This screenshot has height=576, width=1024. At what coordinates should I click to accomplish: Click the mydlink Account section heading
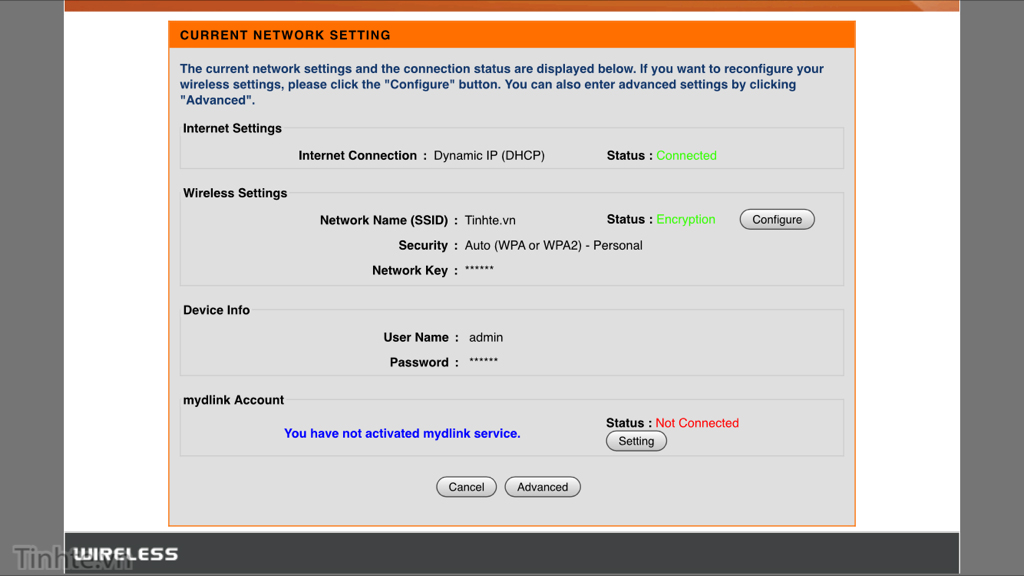coord(233,400)
